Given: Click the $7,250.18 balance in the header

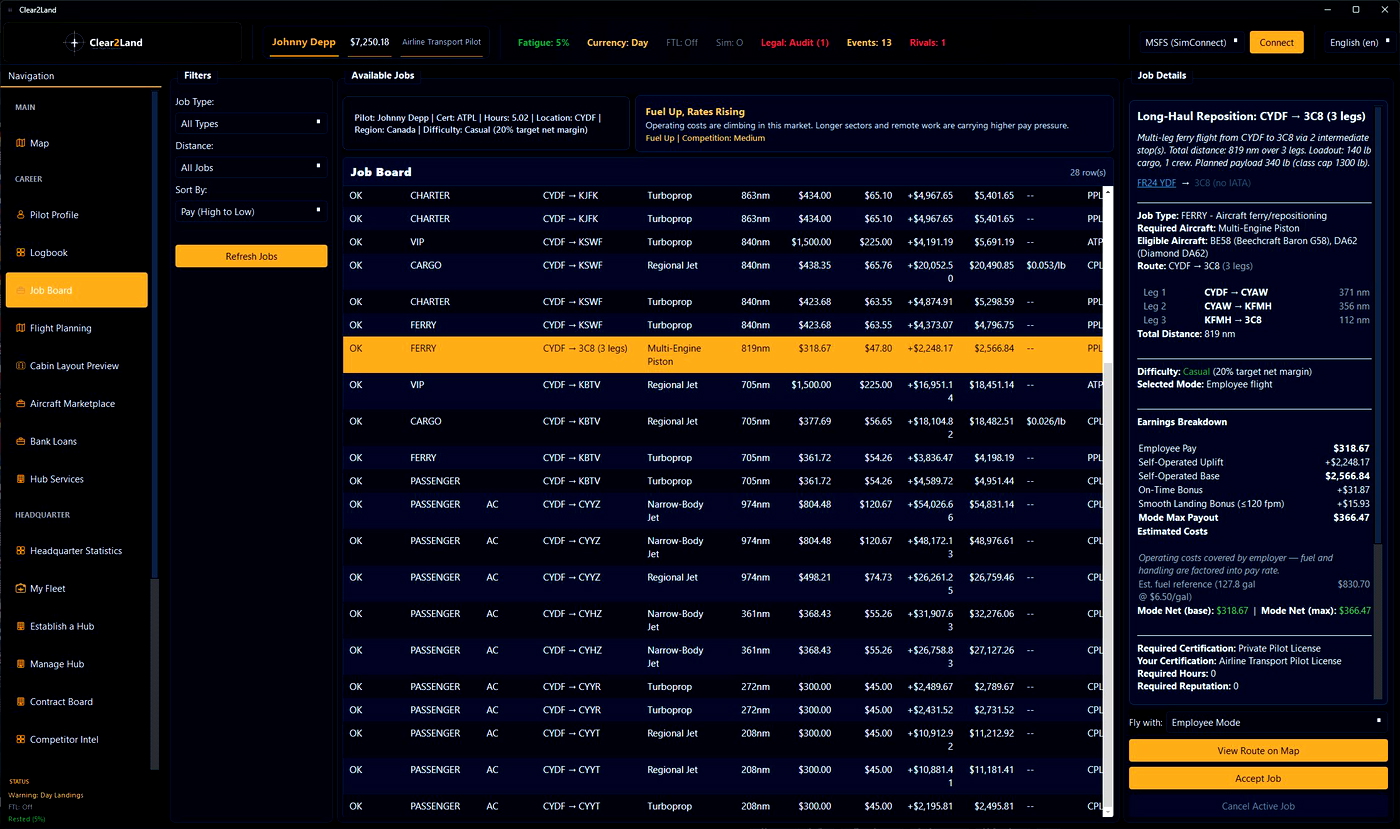Looking at the screenshot, I should (x=370, y=43).
